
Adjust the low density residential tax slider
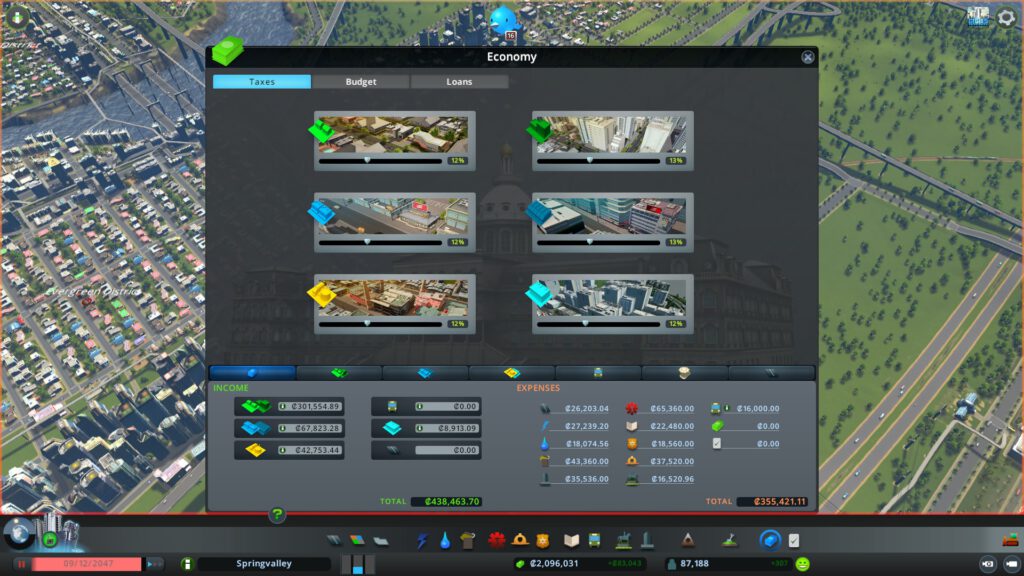coord(381,161)
